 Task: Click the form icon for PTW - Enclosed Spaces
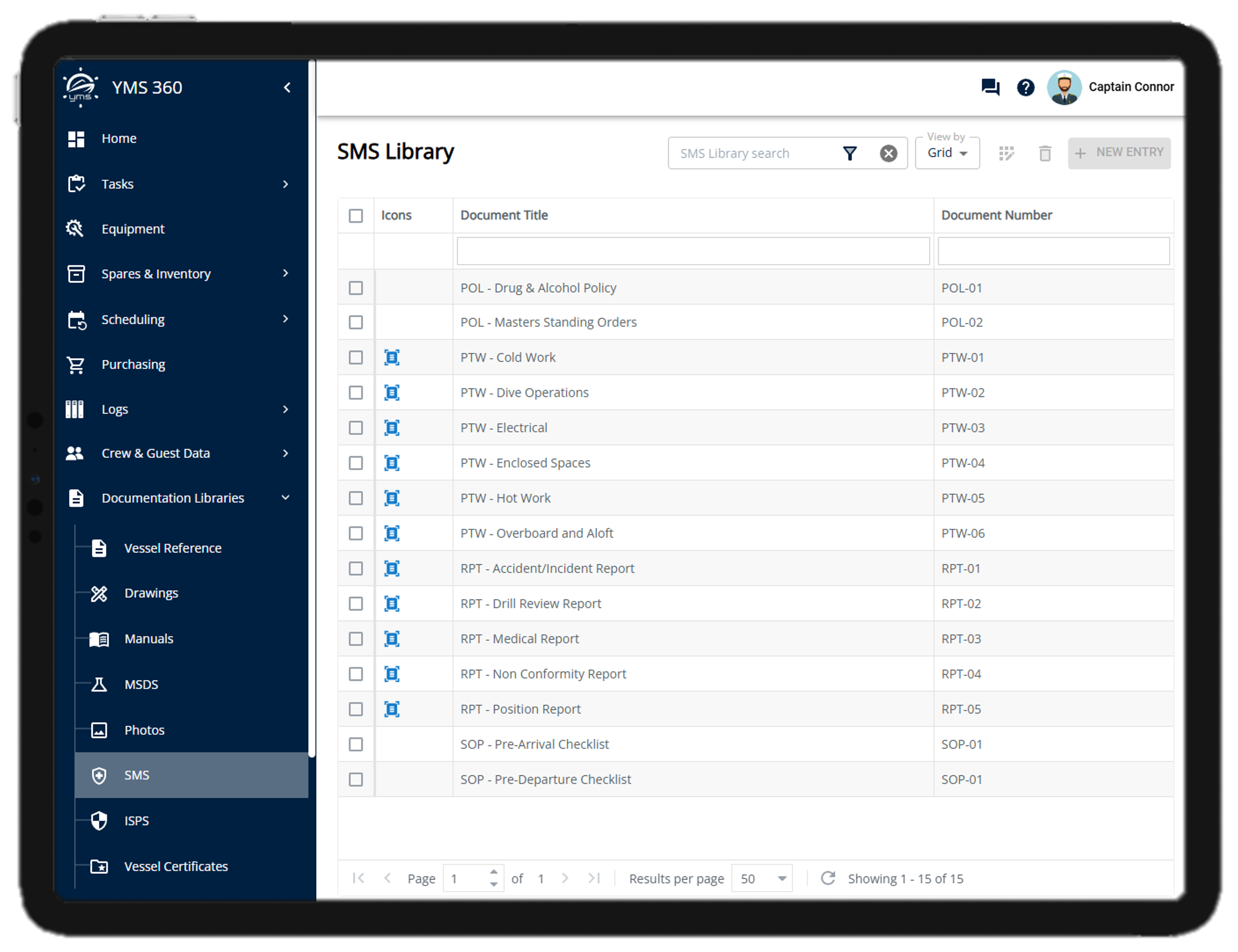(392, 463)
